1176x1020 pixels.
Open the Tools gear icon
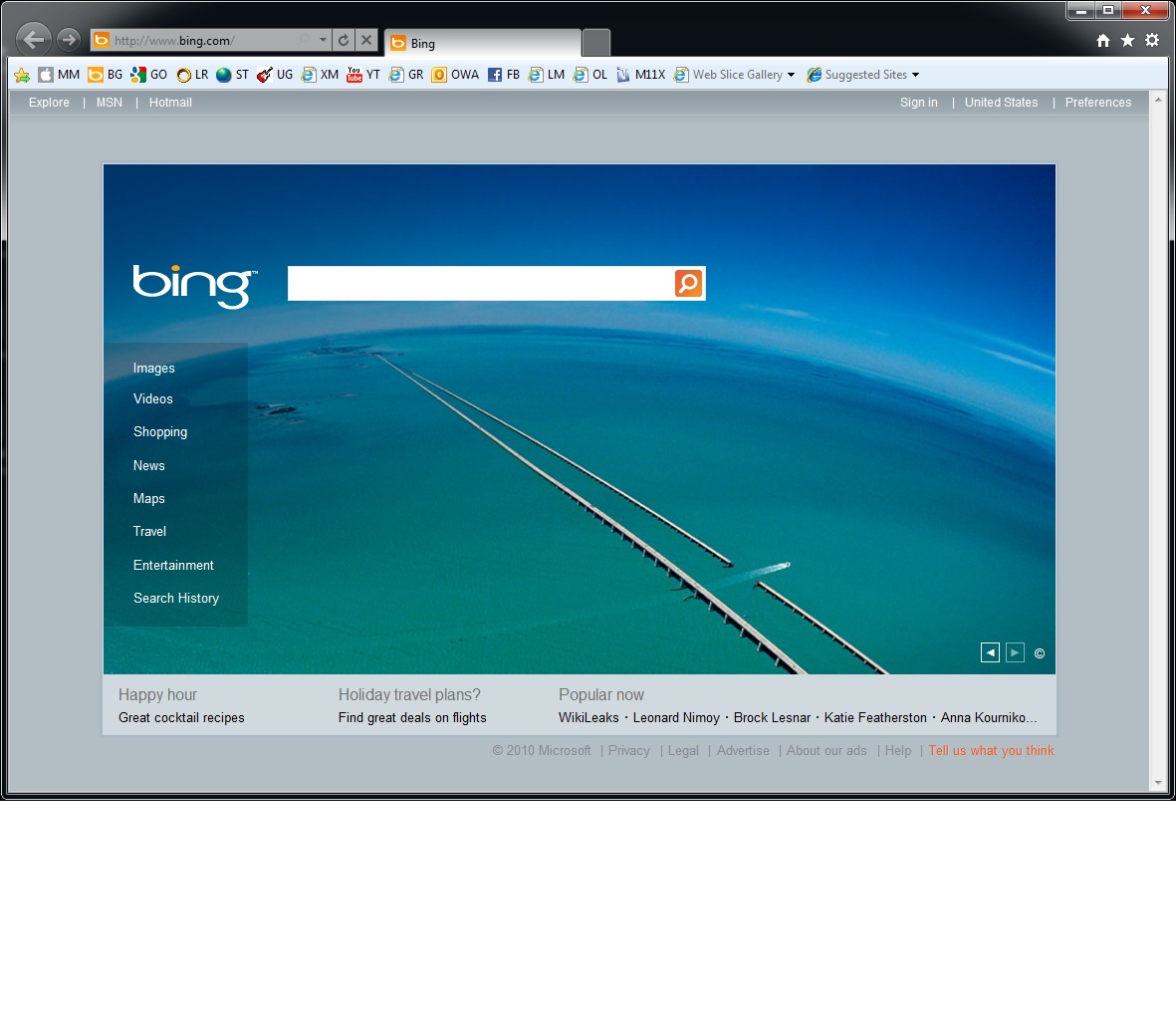pos(1152,41)
